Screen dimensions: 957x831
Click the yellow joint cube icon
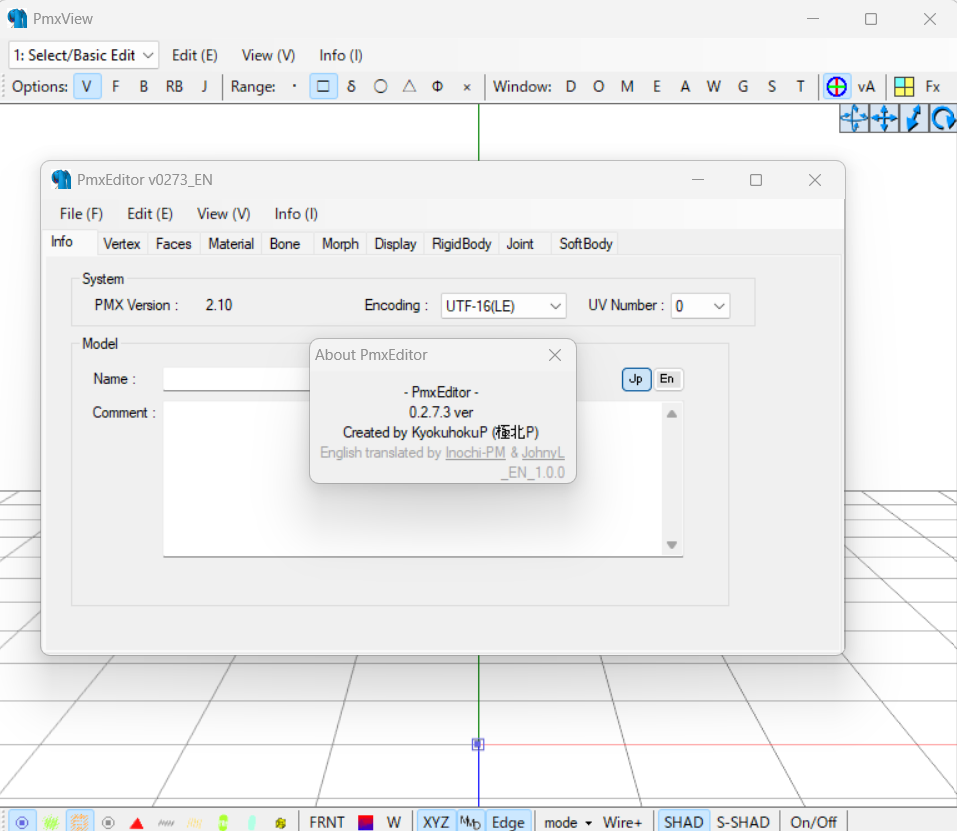click(x=280, y=822)
